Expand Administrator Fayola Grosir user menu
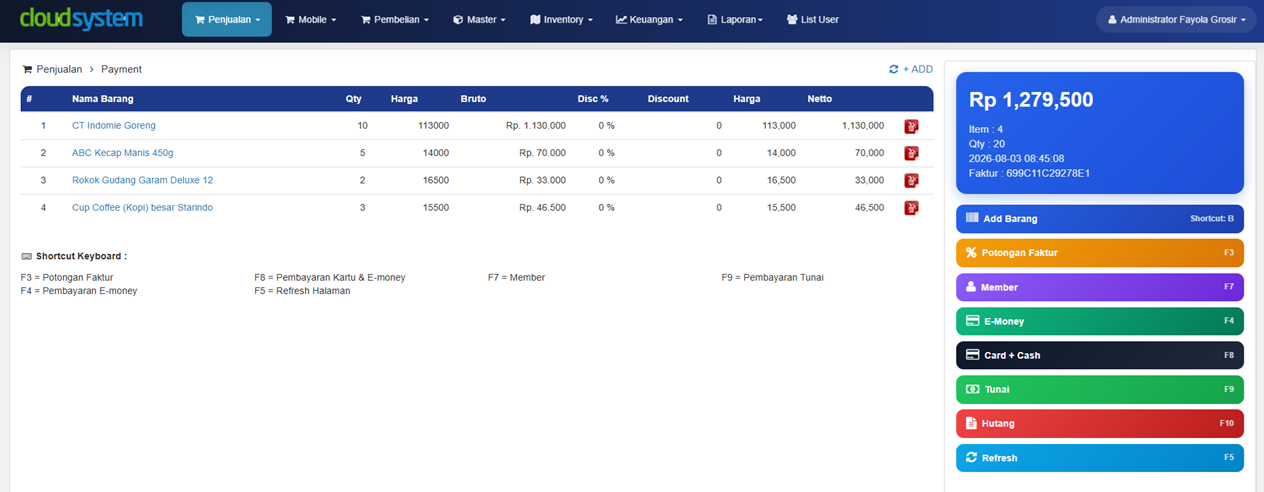The image size is (1264, 492). click(1176, 19)
